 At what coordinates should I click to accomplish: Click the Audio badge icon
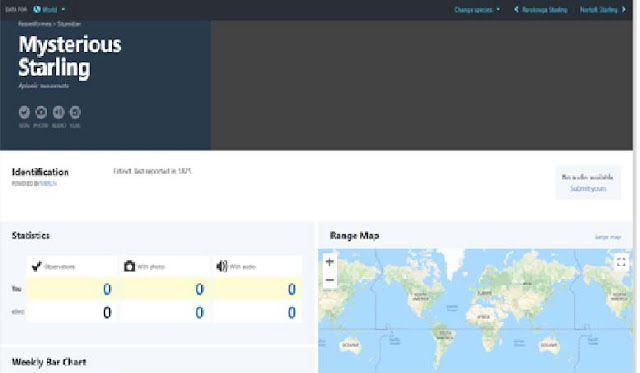(x=58, y=112)
